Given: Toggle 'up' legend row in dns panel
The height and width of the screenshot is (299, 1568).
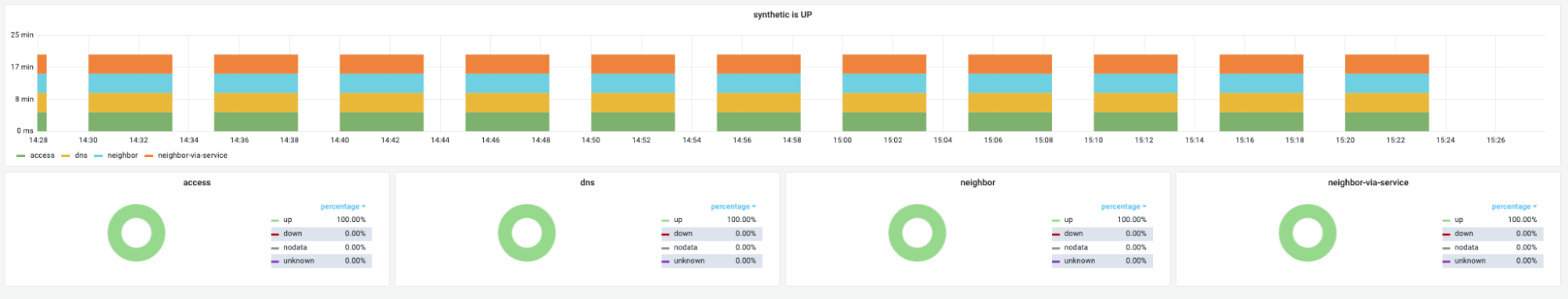Looking at the screenshot, I should point(711,220).
